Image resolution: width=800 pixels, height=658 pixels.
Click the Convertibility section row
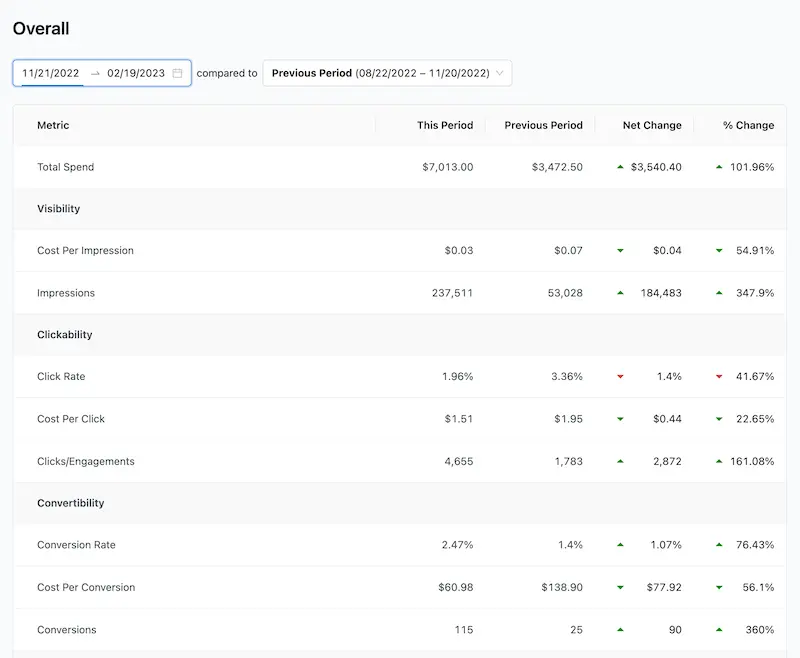pyautogui.click(x=399, y=503)
